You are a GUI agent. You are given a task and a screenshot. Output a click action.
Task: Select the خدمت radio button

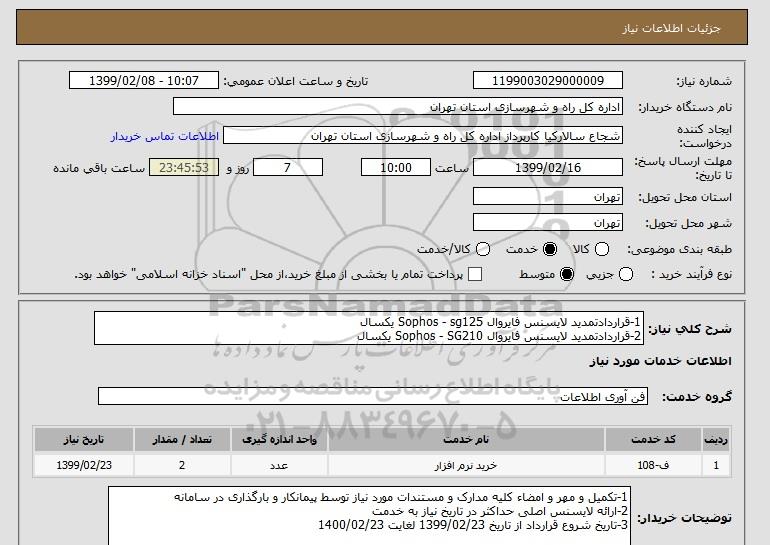click(x=550, y=249)
